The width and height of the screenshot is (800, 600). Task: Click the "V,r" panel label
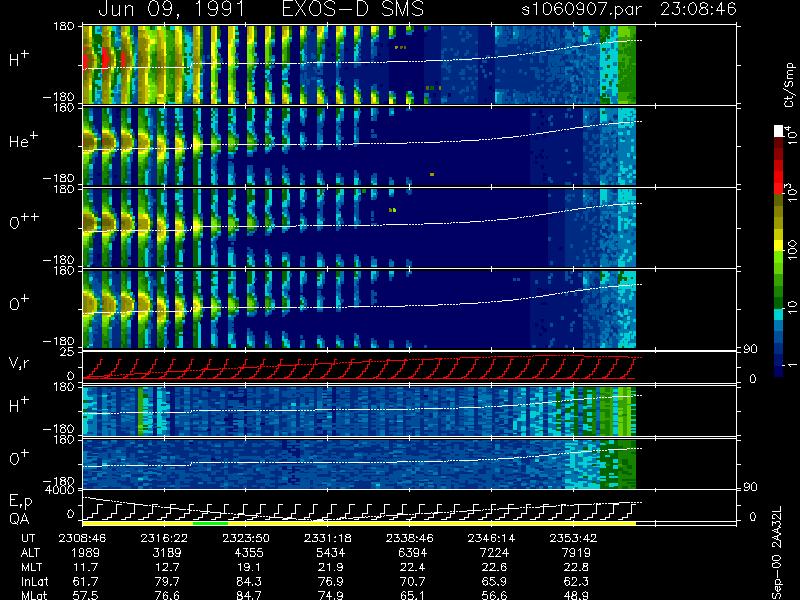tap(19, 363)
